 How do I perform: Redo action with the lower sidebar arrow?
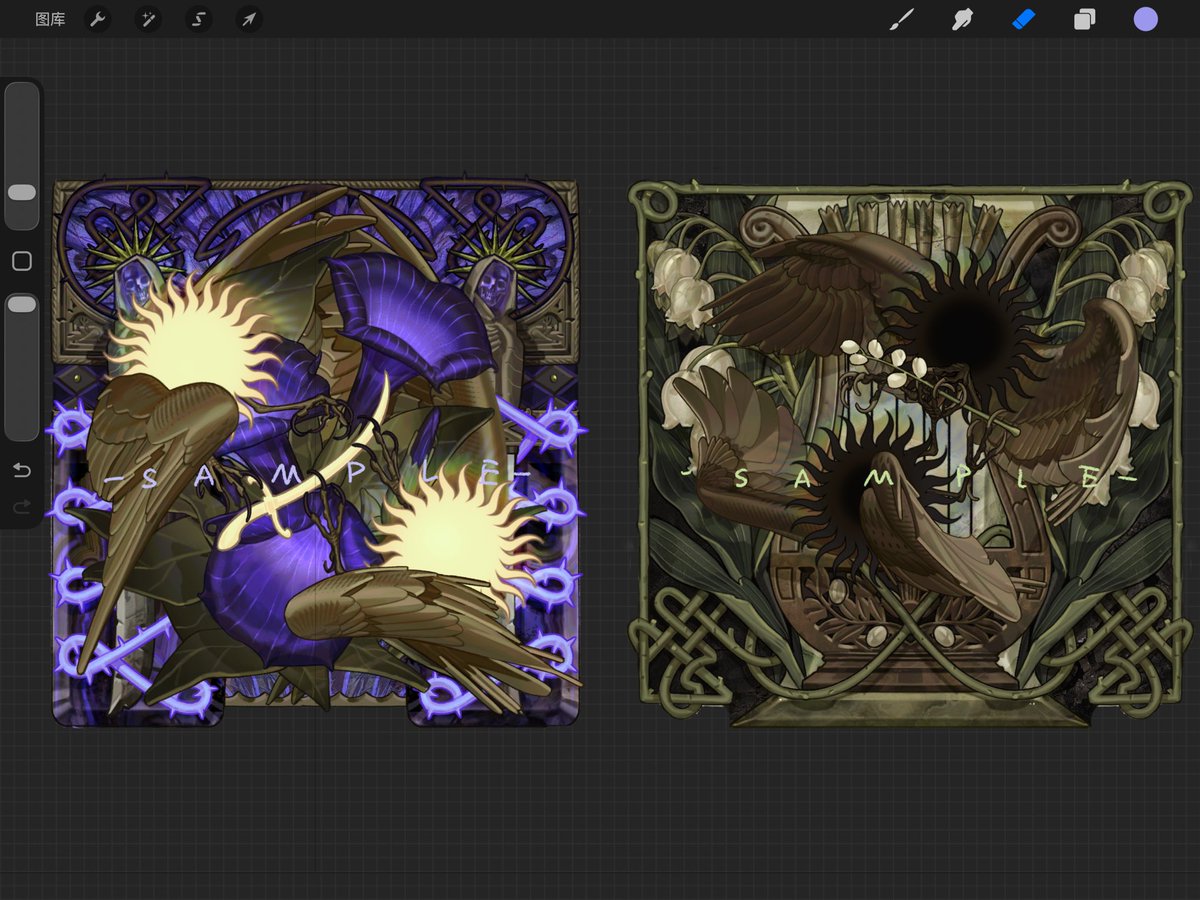coord(22,508)
